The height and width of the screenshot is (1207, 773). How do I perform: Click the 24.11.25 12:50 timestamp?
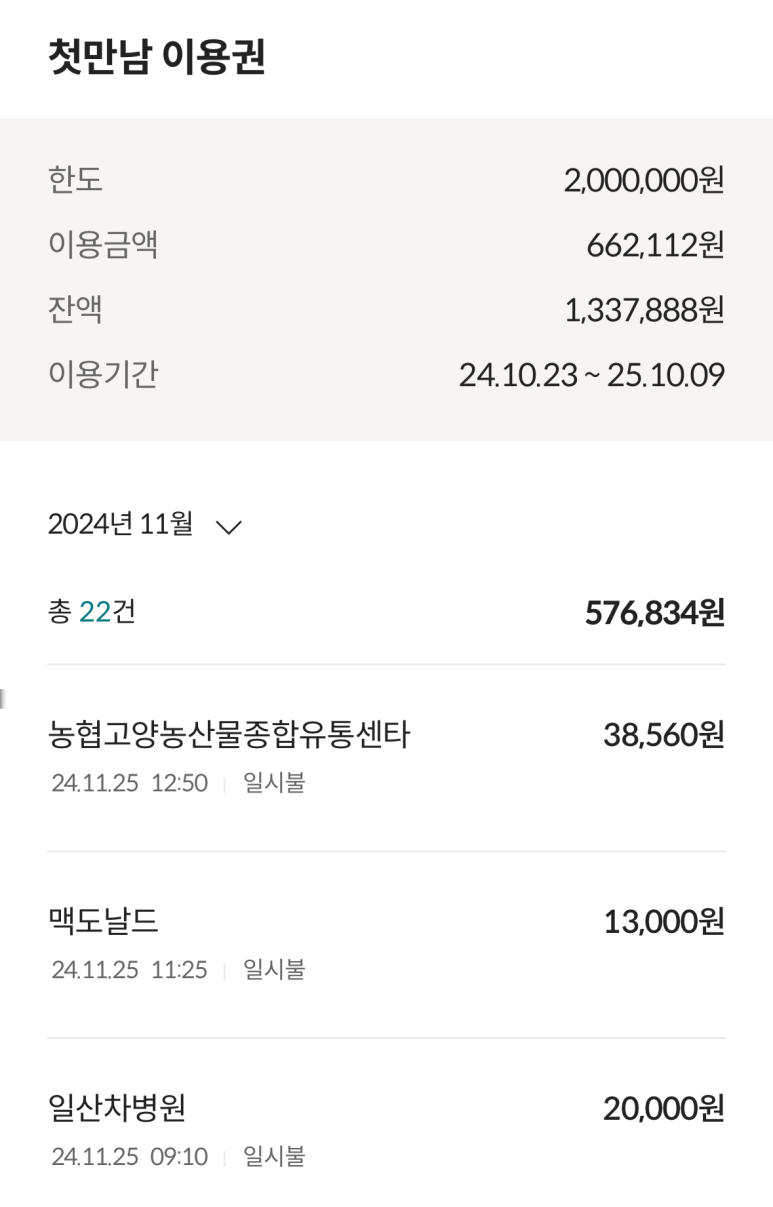point(129,783)
